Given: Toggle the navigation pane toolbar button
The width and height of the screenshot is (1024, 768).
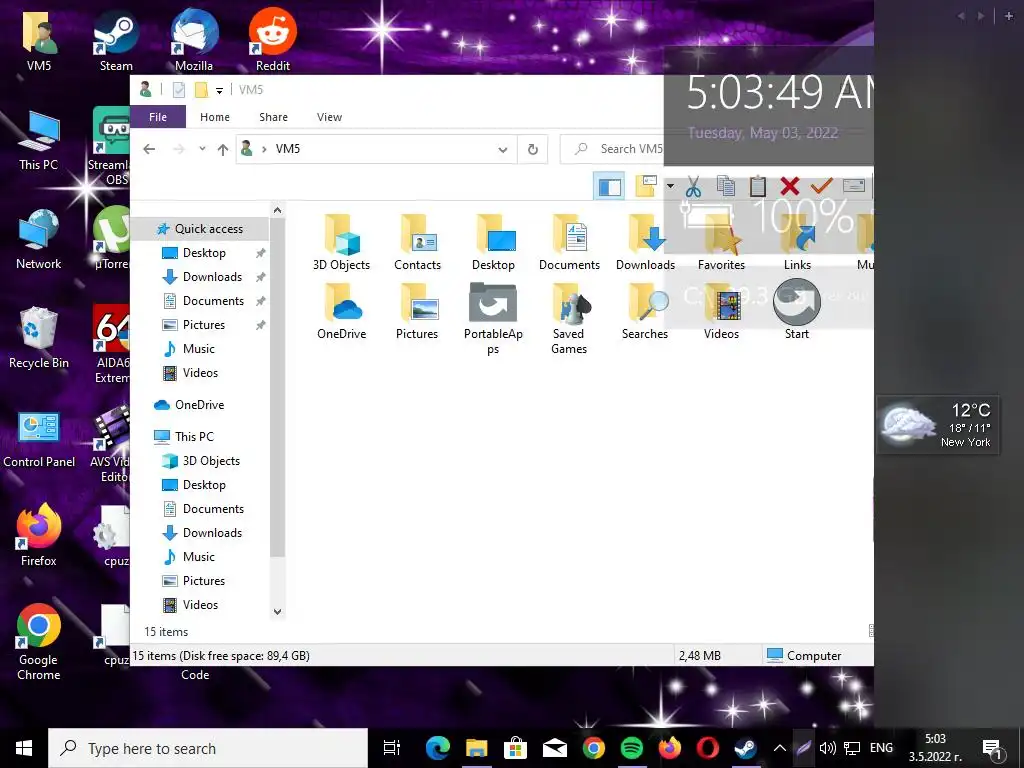Looking at the screenshot, I should pyautogui.click(x=609, y=187).
